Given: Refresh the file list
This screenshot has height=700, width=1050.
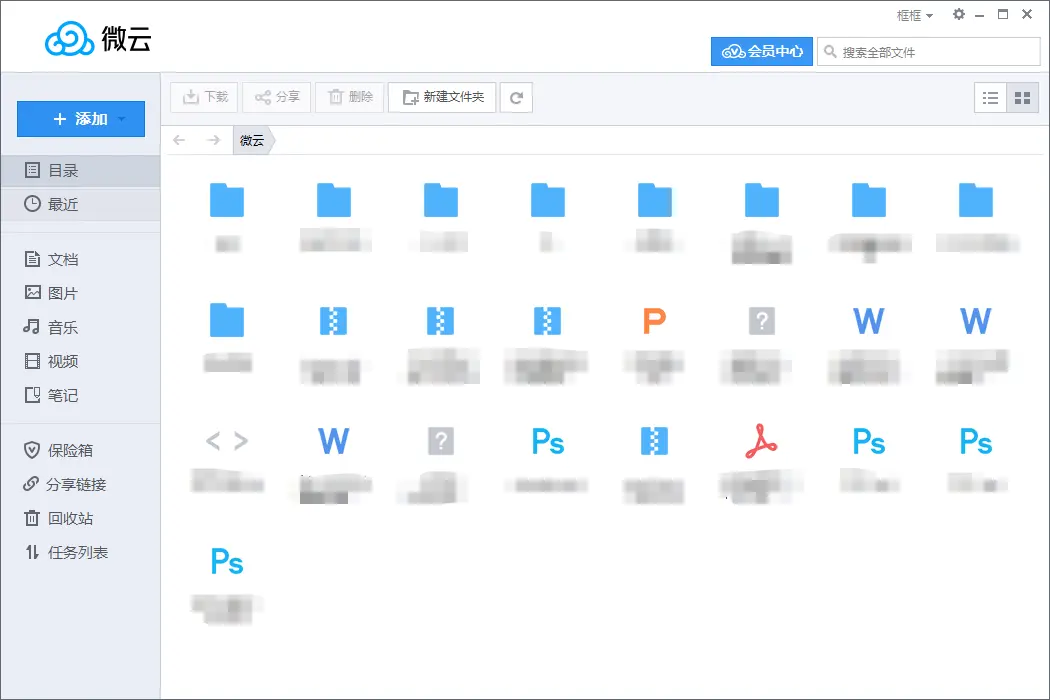Looking at the screenshot, I should [516, 98].
